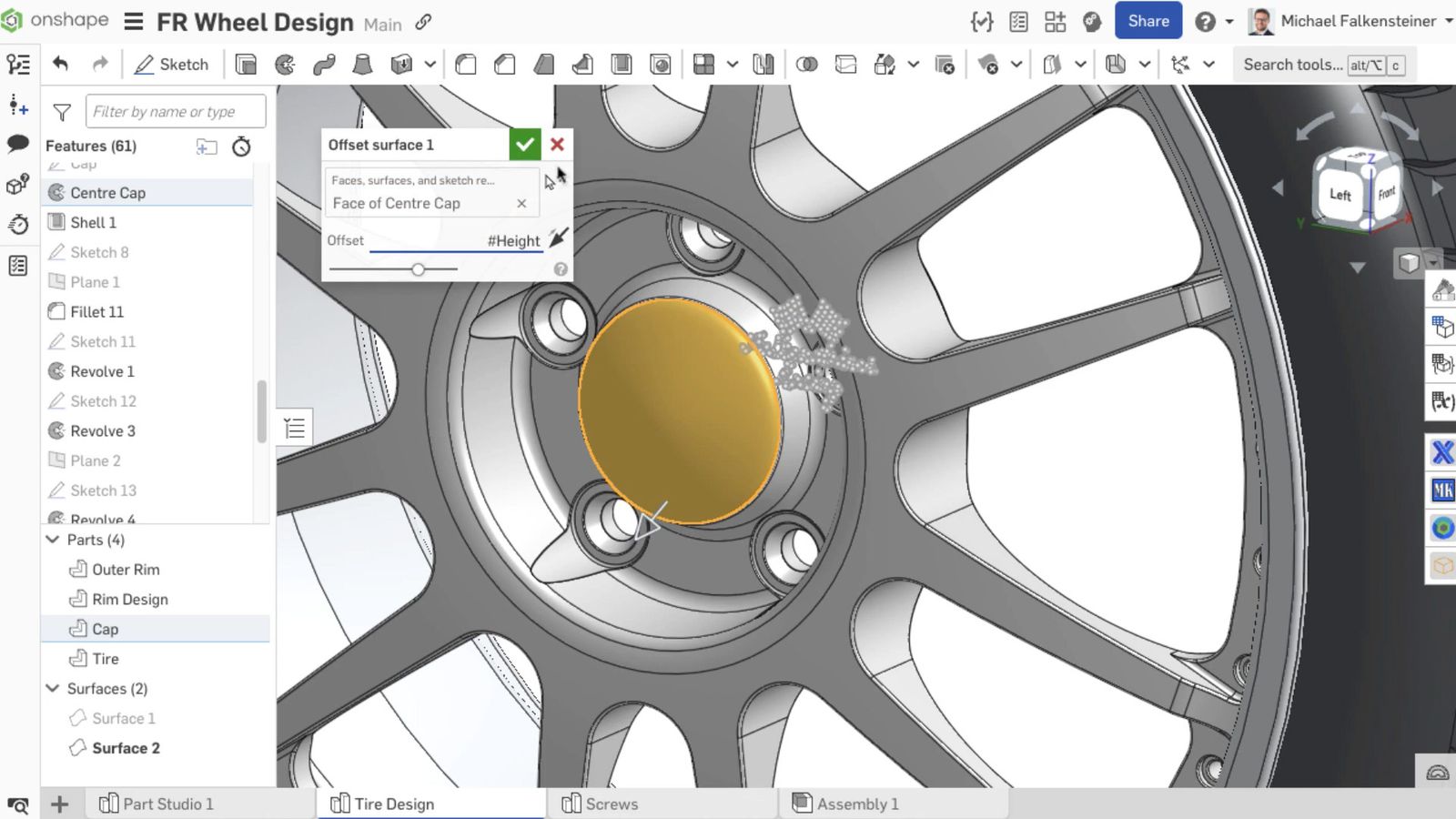The height and width of the screenshot is (819, 1456).
Task: Open the rollback bar timer icon
Action: [x=241, y=147]
